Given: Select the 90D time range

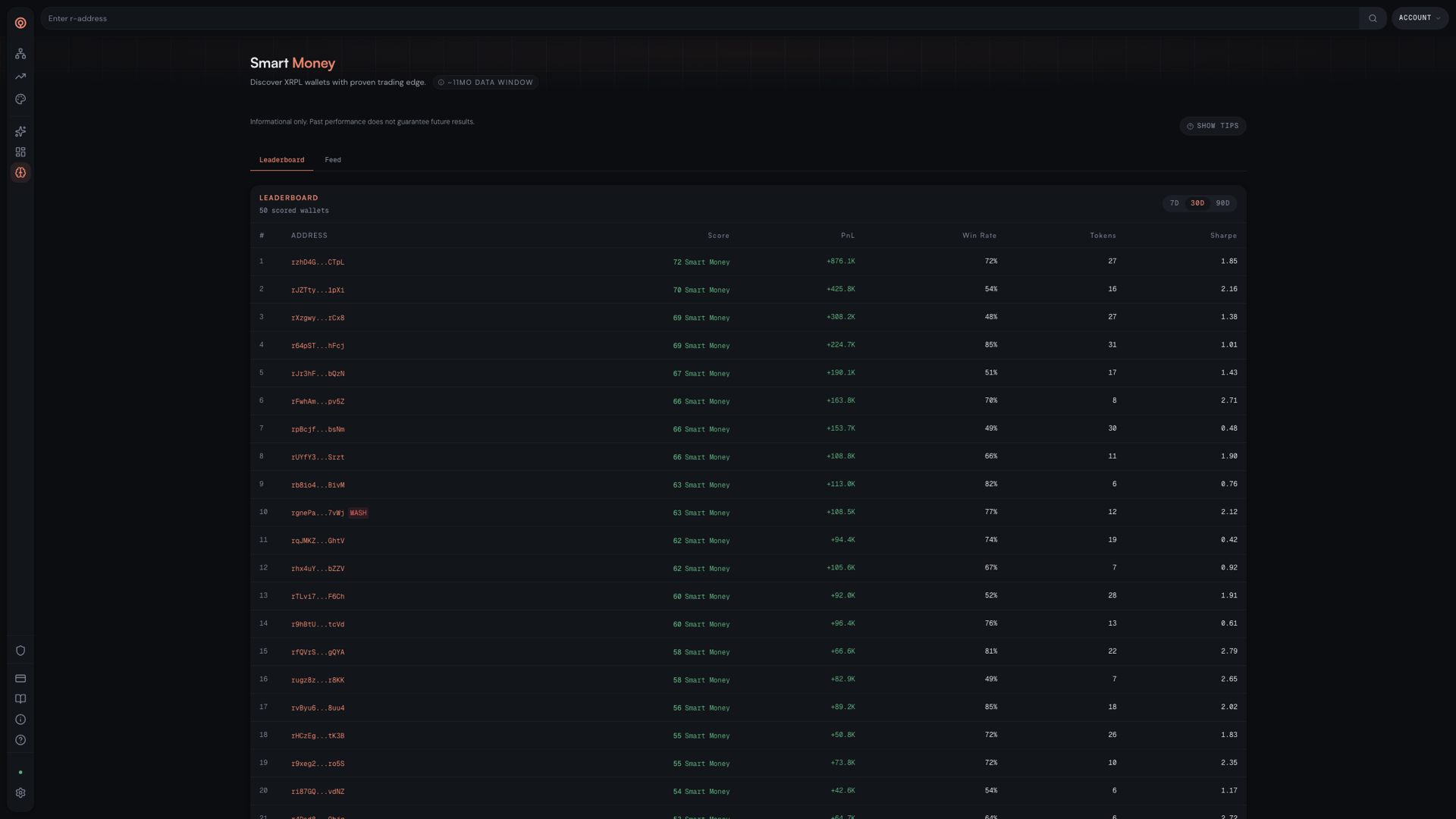Looking at the screenshot, I should 1222,203.
